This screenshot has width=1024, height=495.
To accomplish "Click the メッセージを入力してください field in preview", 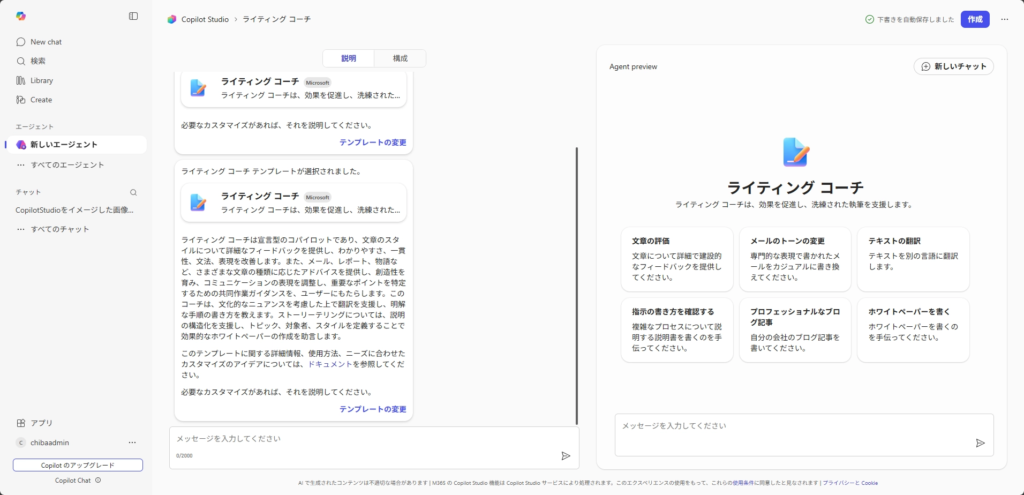I will pos(790,427).
